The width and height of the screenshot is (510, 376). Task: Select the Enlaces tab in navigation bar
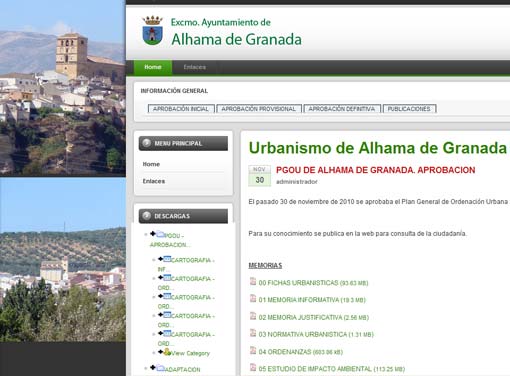(195, 67)
